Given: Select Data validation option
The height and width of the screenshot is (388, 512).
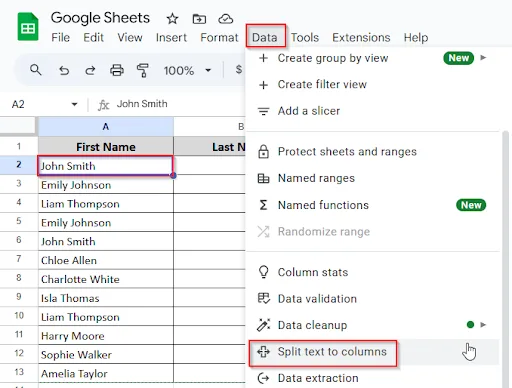Looking at the screenshot, I should click(x=373, y=299).
